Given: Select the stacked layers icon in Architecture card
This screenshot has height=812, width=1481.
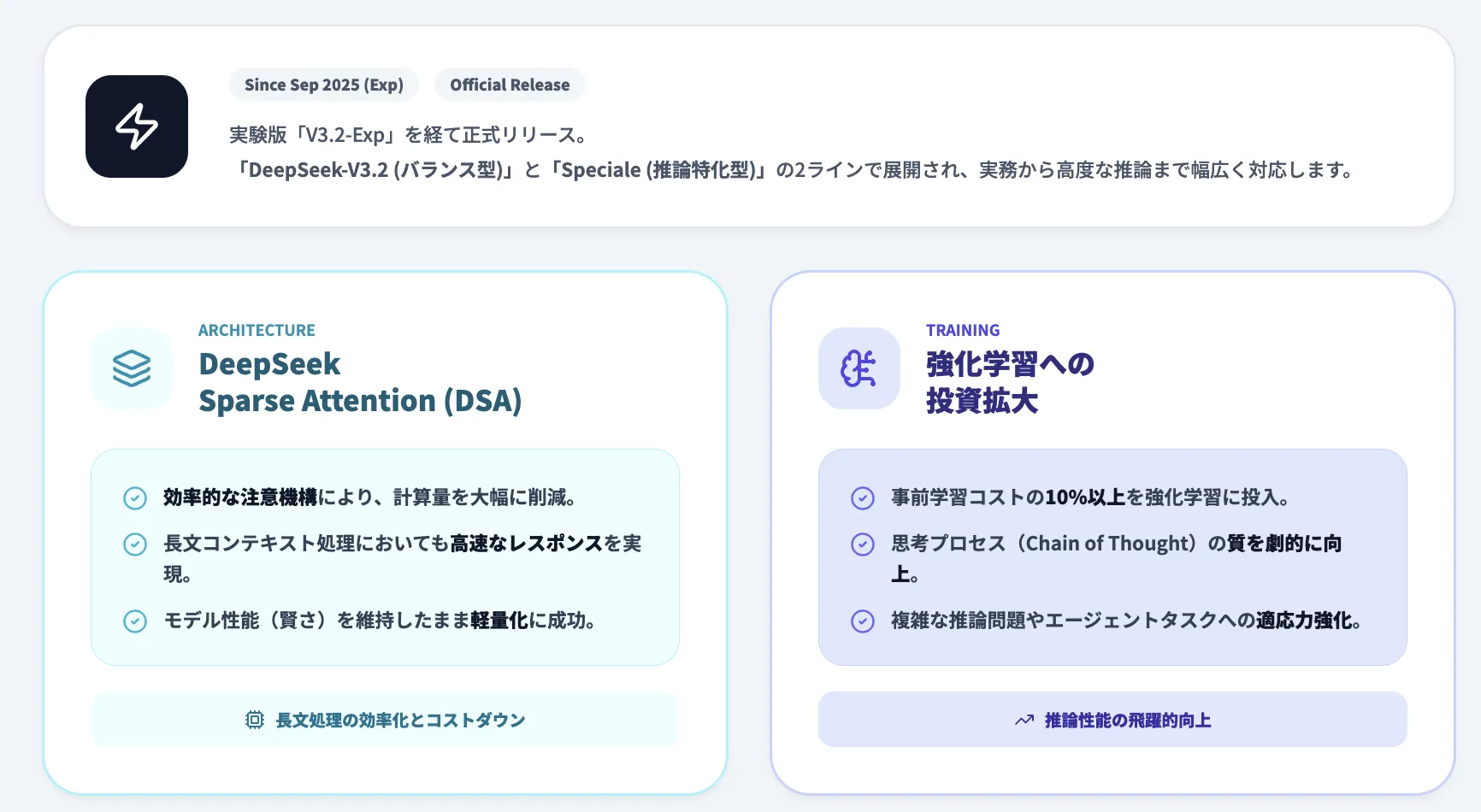Looking at the screenshot, I should pyautogui.click(x=132, y=368).
